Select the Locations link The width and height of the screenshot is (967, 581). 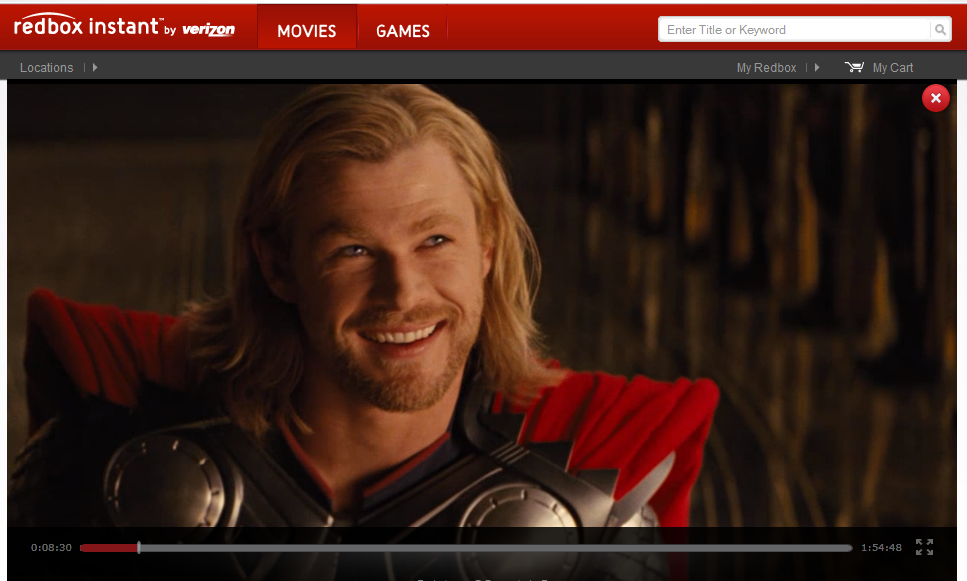click(46, 67)
